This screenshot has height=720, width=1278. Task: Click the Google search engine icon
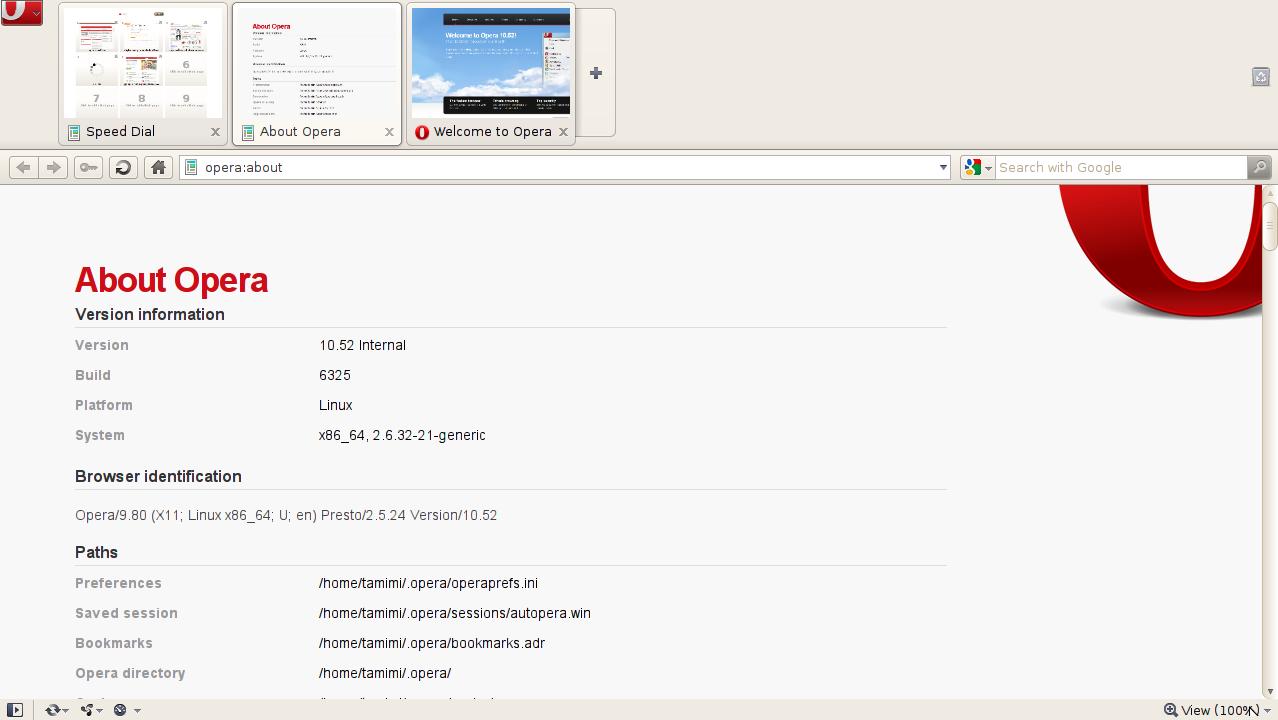(x=972, y=168)
